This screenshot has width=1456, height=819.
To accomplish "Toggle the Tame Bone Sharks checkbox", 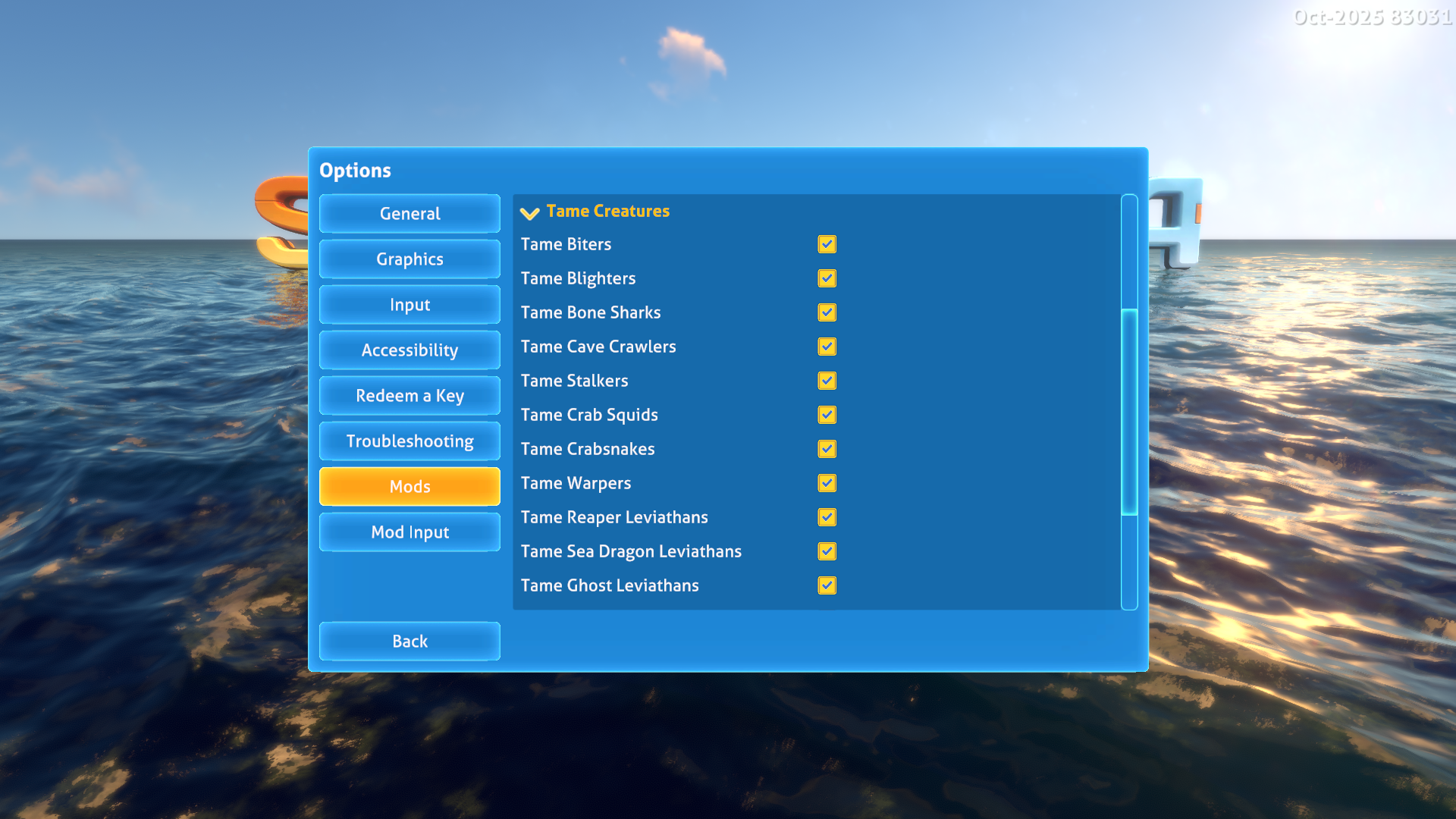I will pos(827,312).
